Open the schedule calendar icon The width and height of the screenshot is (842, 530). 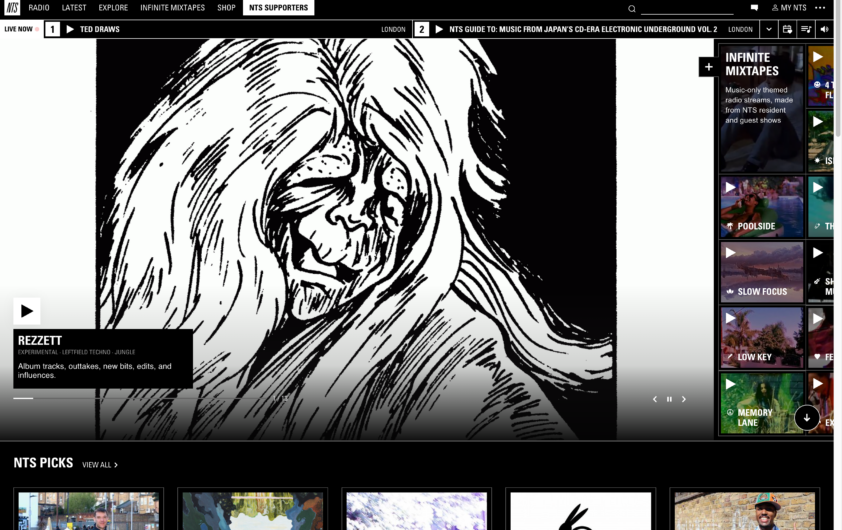click(x=787, y=29)
